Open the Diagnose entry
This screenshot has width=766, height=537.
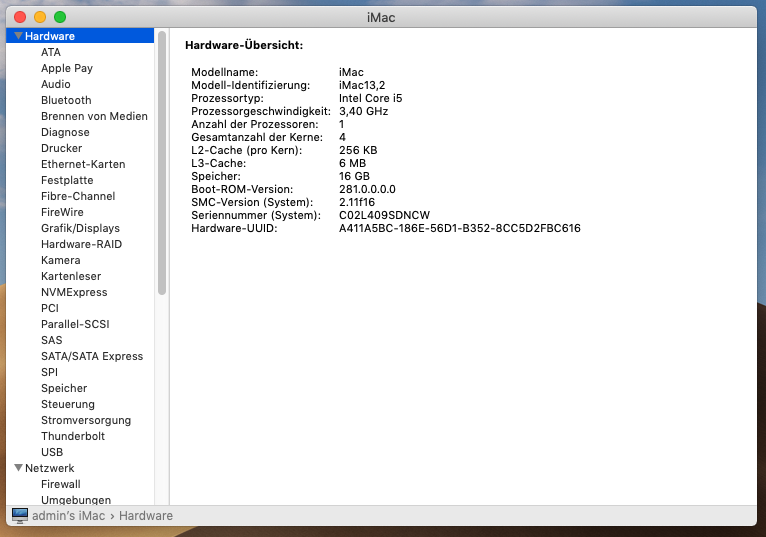[x=65, y=132]
